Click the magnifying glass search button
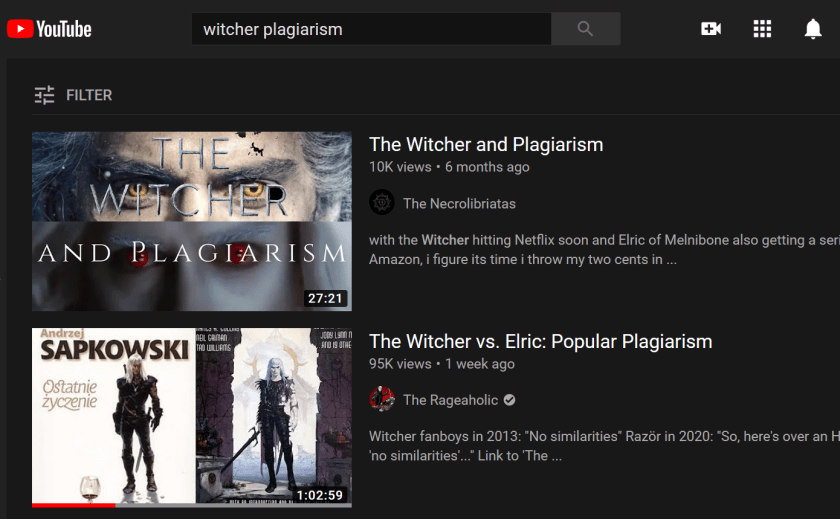 tap(585, 29)
